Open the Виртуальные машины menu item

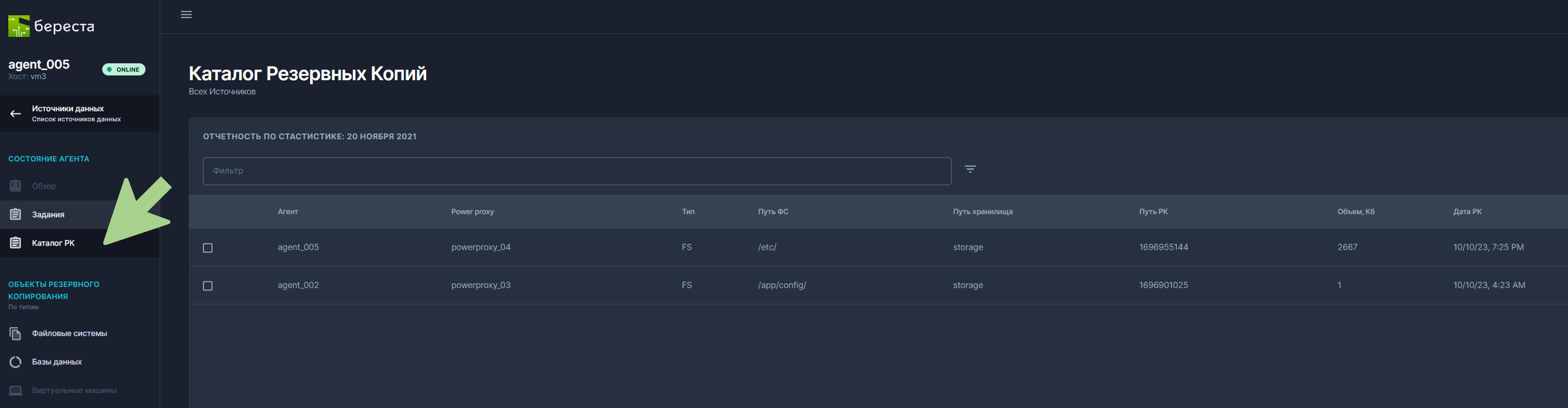(74, 390)
